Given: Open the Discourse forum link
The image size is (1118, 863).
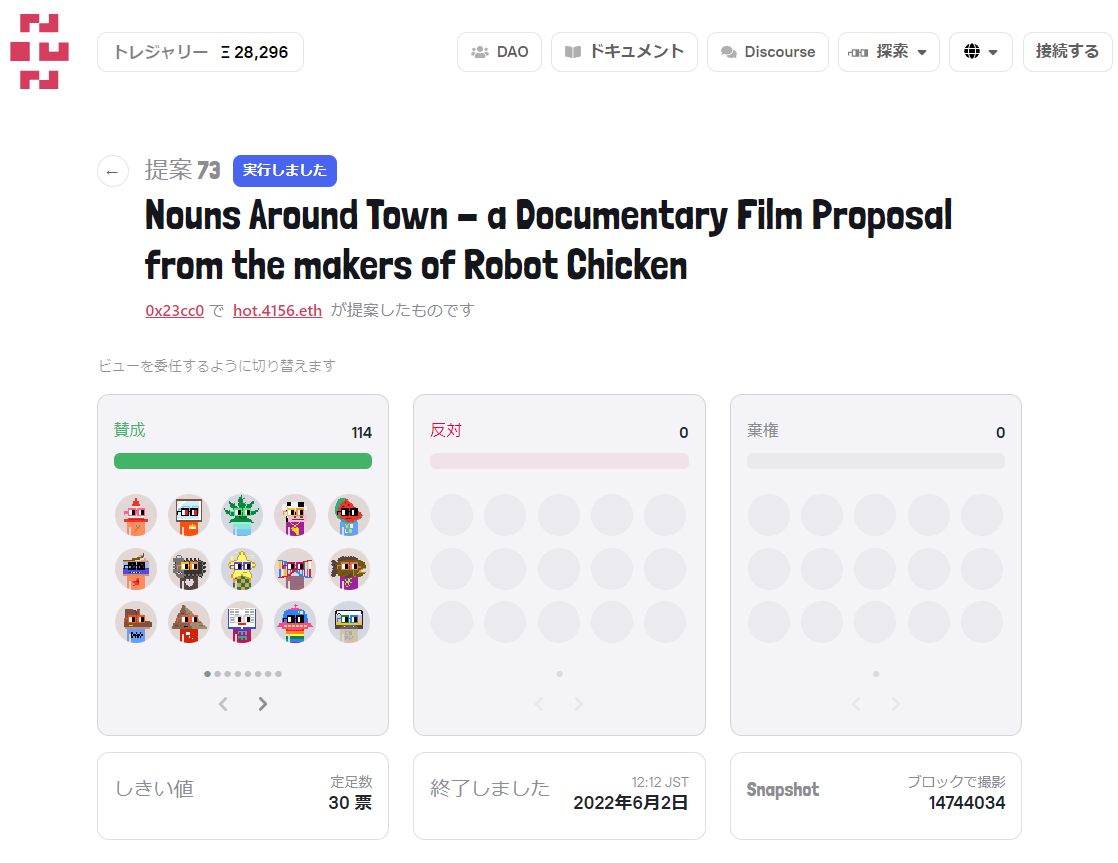Looking at the screenshot, I should click(x=767, y=52).
